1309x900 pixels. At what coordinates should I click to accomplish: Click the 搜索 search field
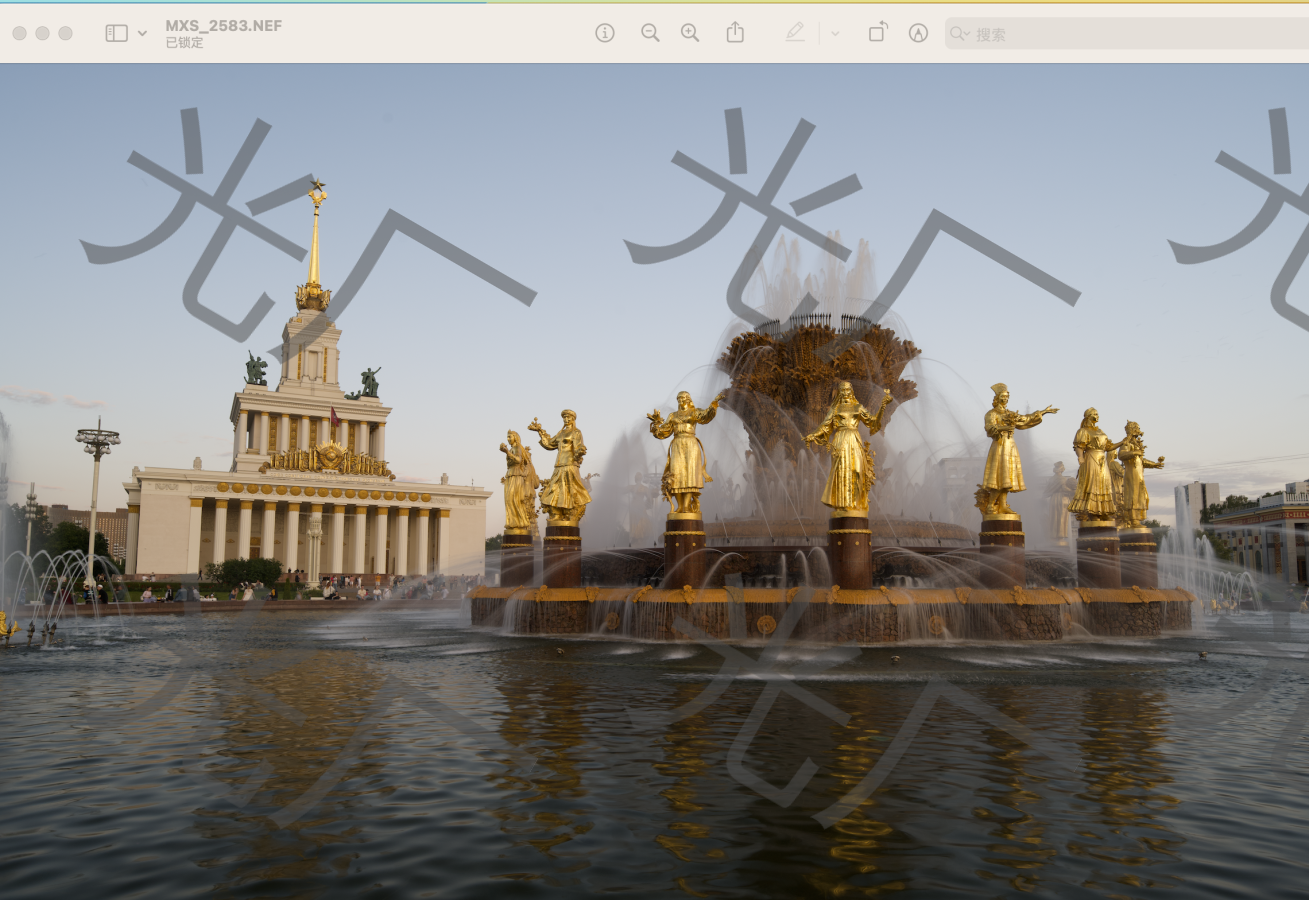point(1127,33)
